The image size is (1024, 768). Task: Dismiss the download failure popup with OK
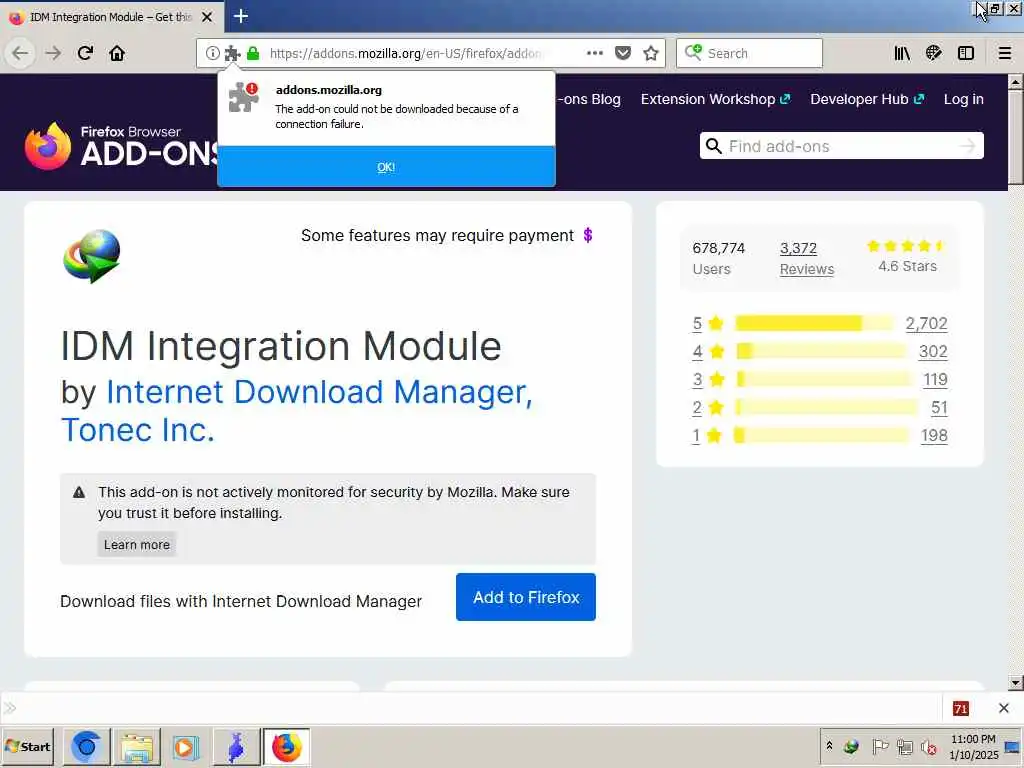coord(386,167)
